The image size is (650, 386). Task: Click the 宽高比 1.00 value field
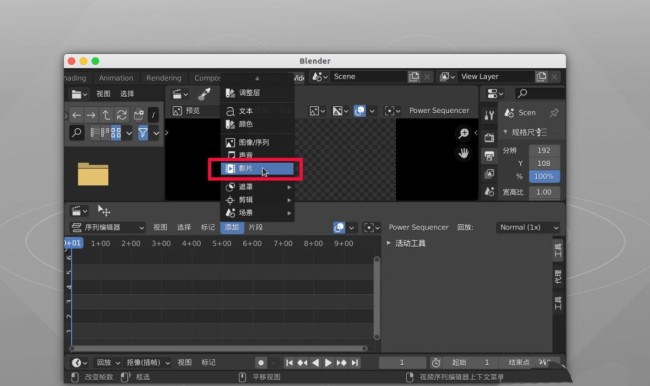[x=544, y=192]
